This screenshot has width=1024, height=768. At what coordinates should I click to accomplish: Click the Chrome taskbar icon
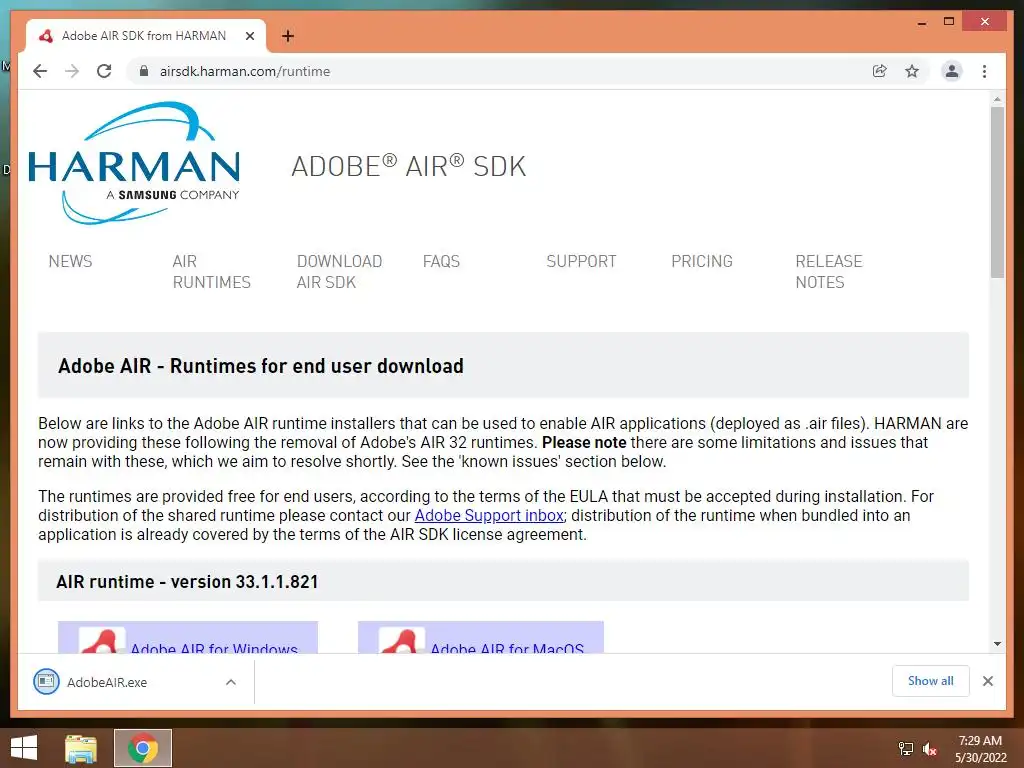tap(143, 748)
